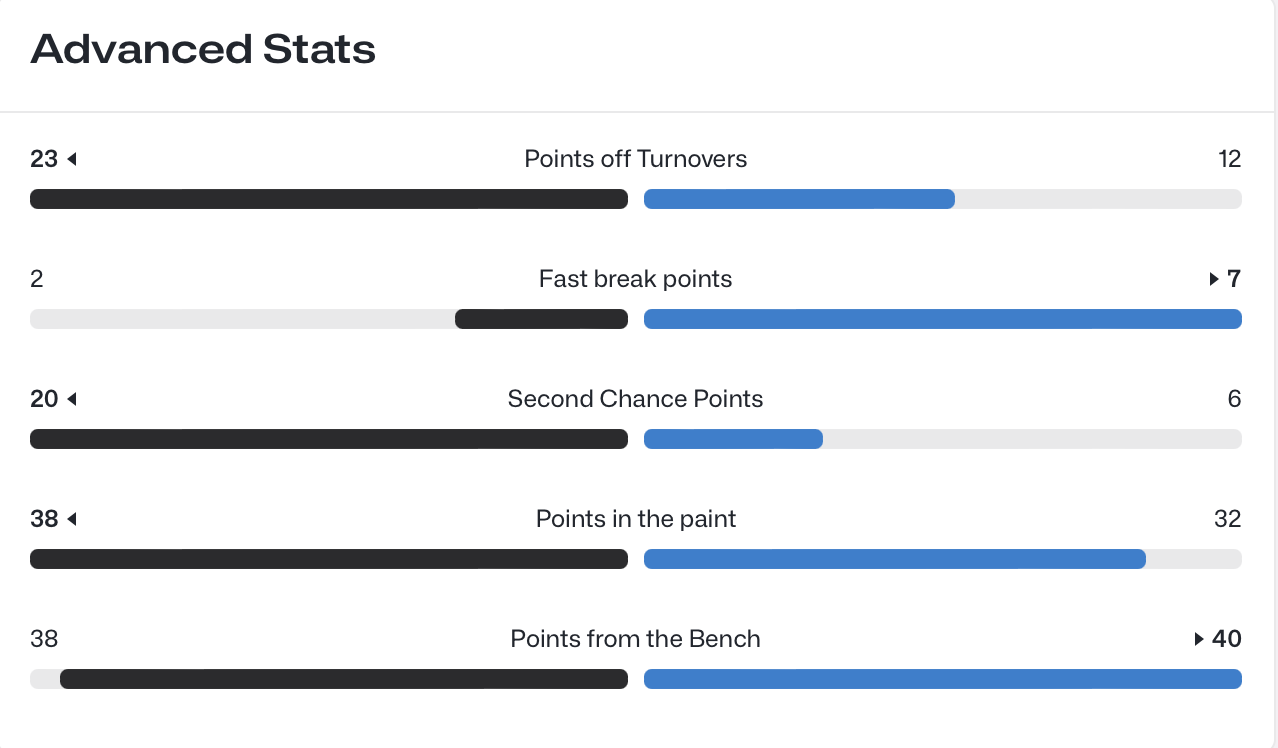This screenshot has width=1278, height=748.
Task: Click the arrow next to the bold 38
Action: click(72, 519)
